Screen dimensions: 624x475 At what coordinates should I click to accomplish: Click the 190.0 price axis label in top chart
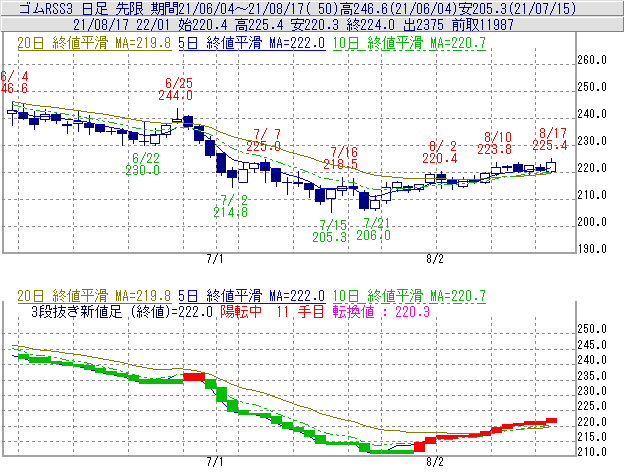click(x=592, y=249)
